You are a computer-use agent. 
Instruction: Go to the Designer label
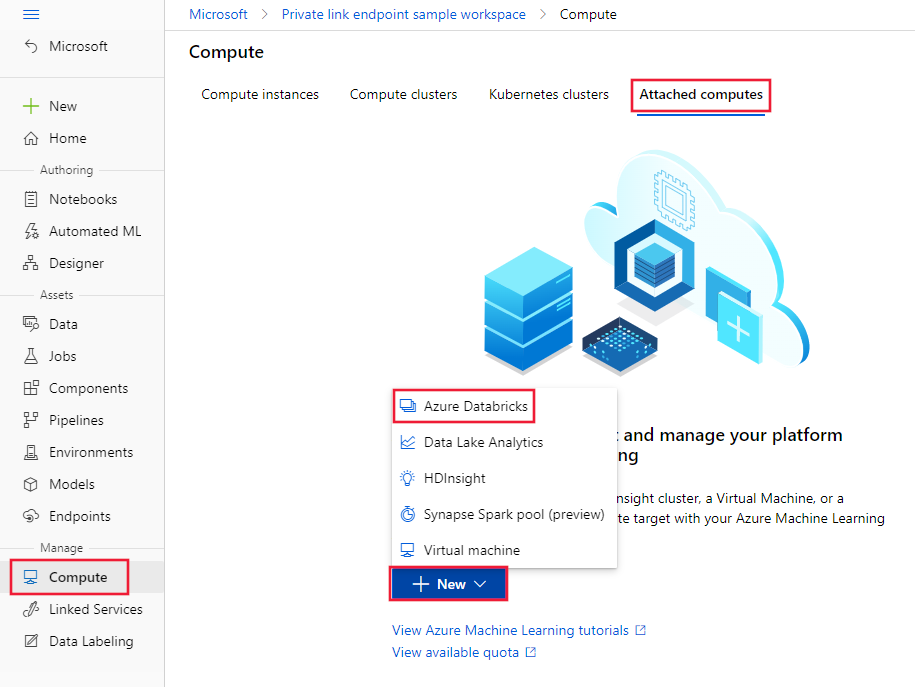click(x=76, y=263)
